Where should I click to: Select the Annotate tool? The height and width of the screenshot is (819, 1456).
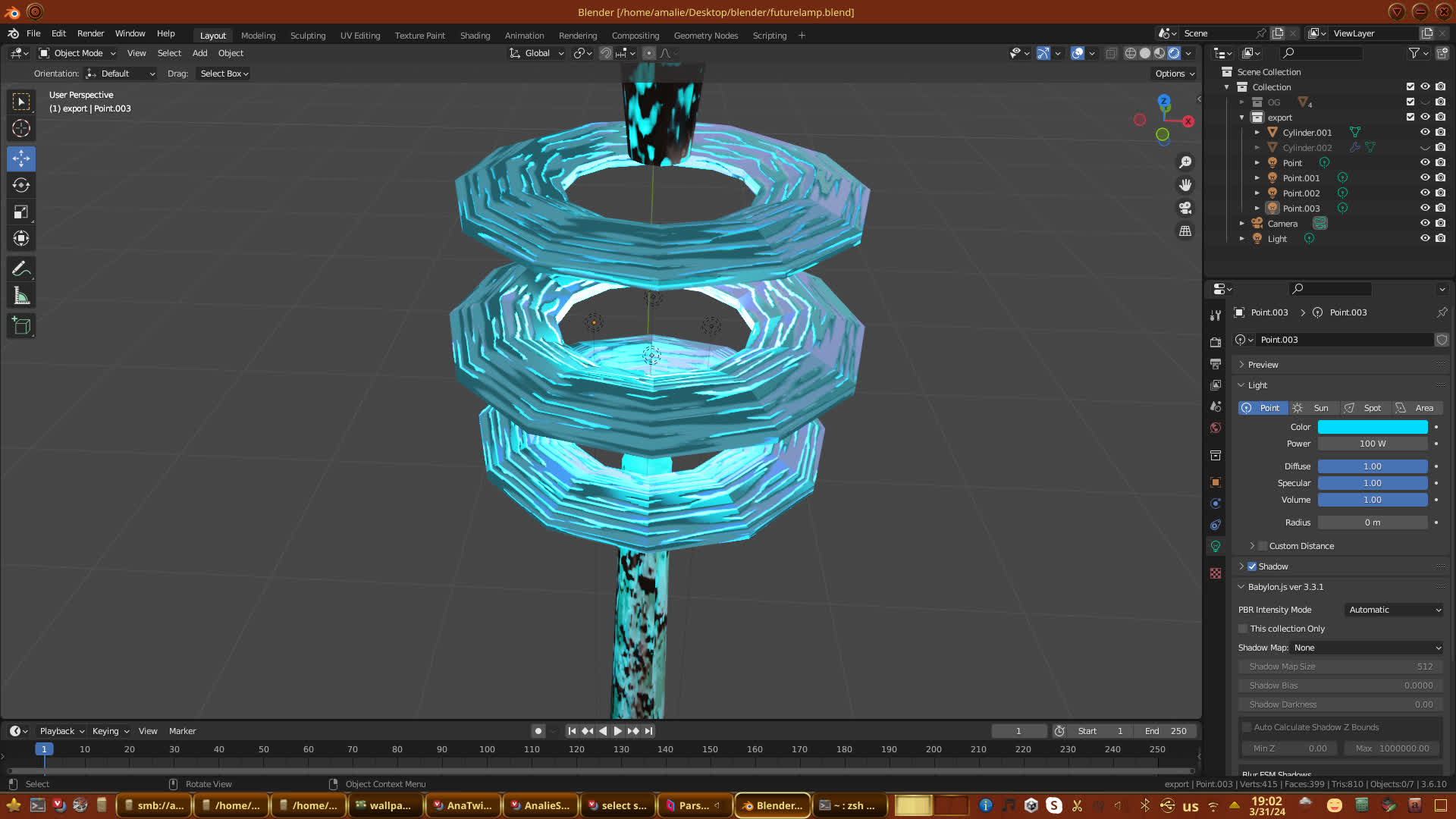21,268
